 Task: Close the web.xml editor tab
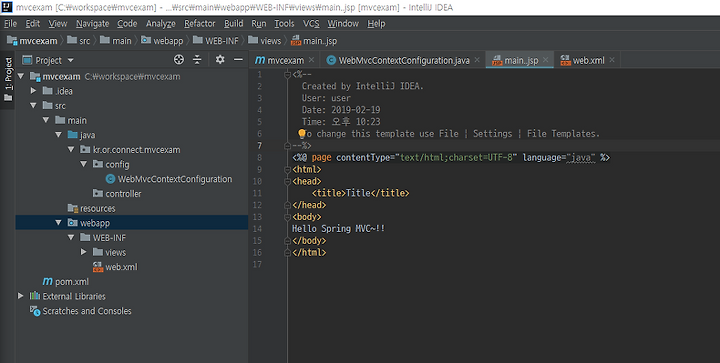[612, 60]
